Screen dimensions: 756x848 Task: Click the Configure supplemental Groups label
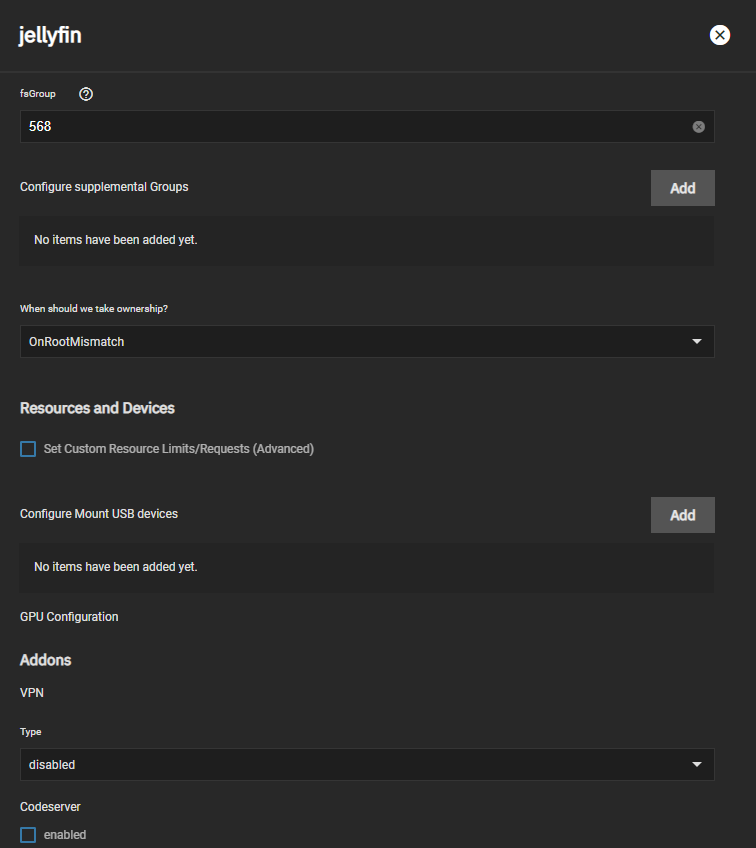pyautogui.click(x=104, y=187)
